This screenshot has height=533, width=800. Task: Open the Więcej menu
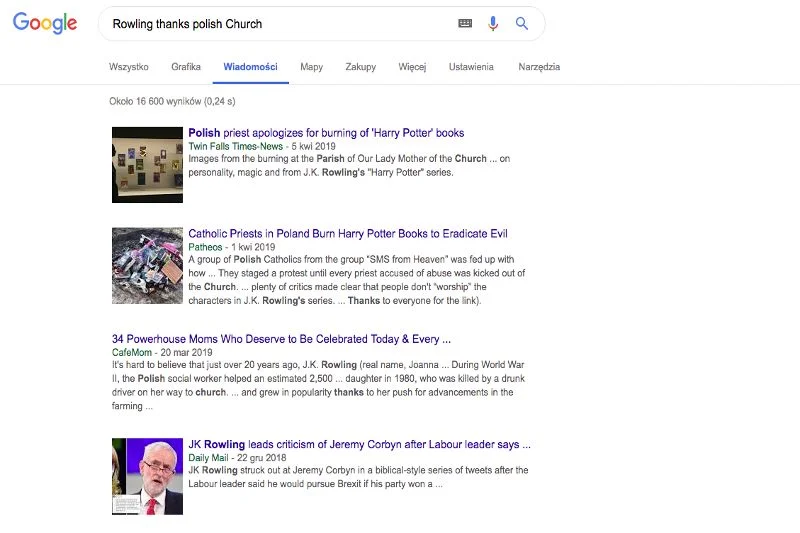pos(412,67)
